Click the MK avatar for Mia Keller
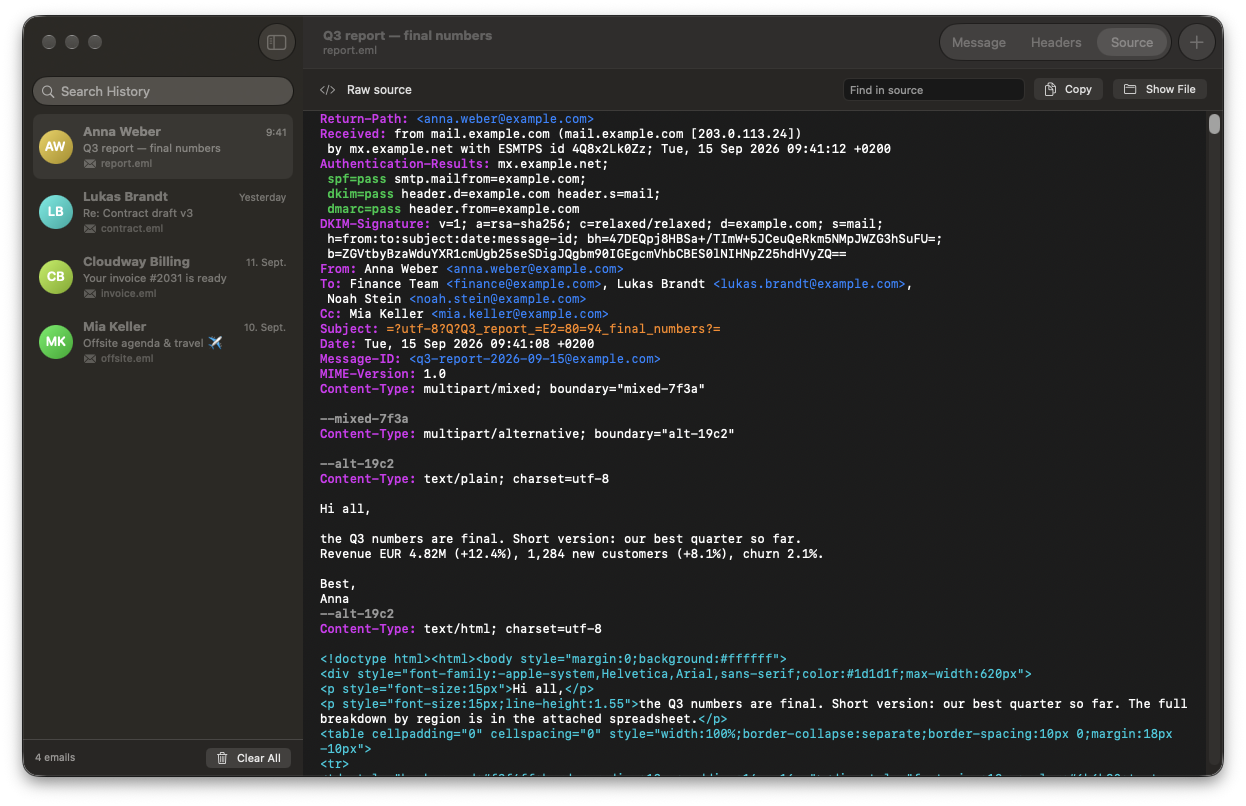 pos(55,341)
